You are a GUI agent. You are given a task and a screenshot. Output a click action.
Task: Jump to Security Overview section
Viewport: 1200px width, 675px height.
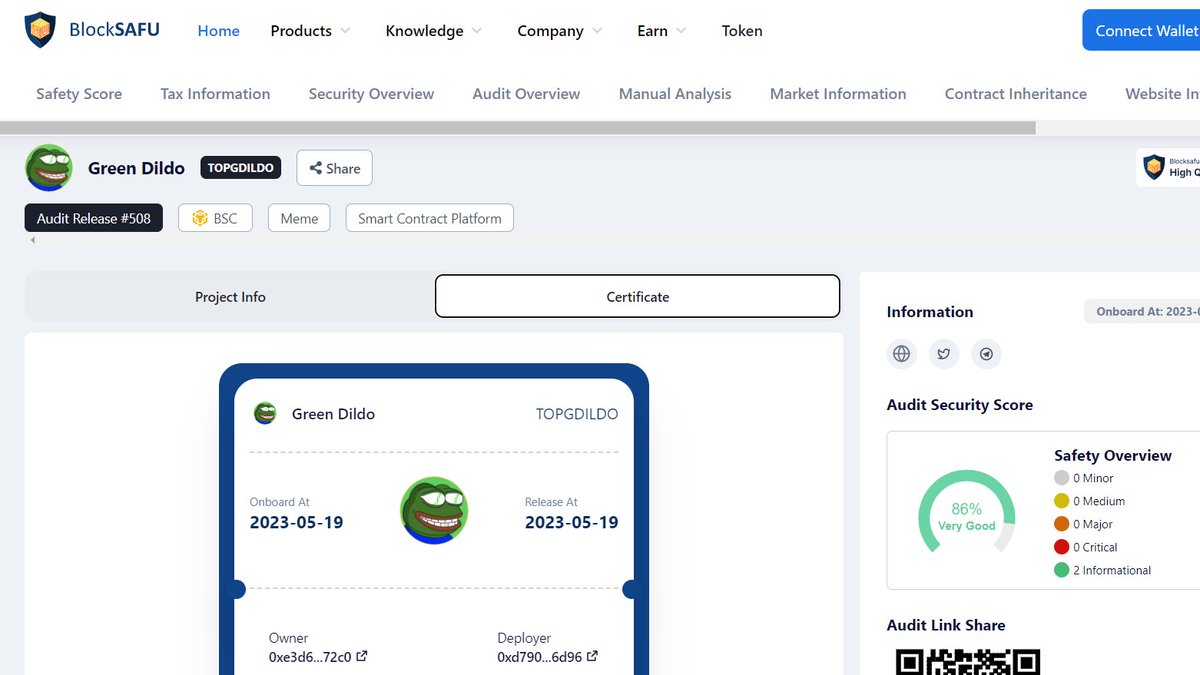tap(371, 94)
